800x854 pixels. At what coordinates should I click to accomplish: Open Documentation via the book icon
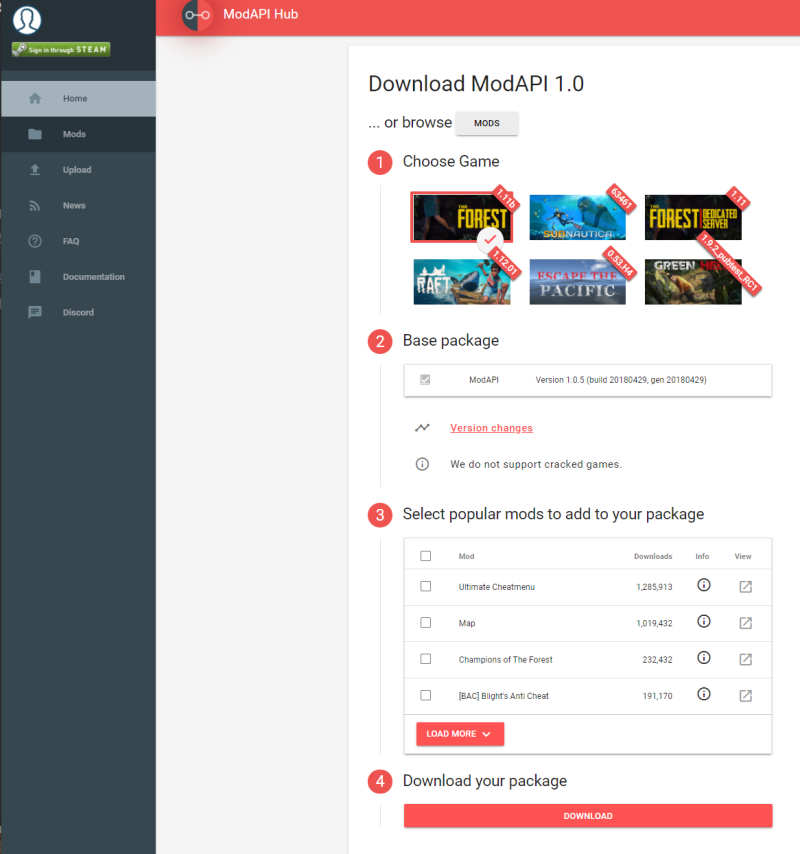click(x=33, y=276)
